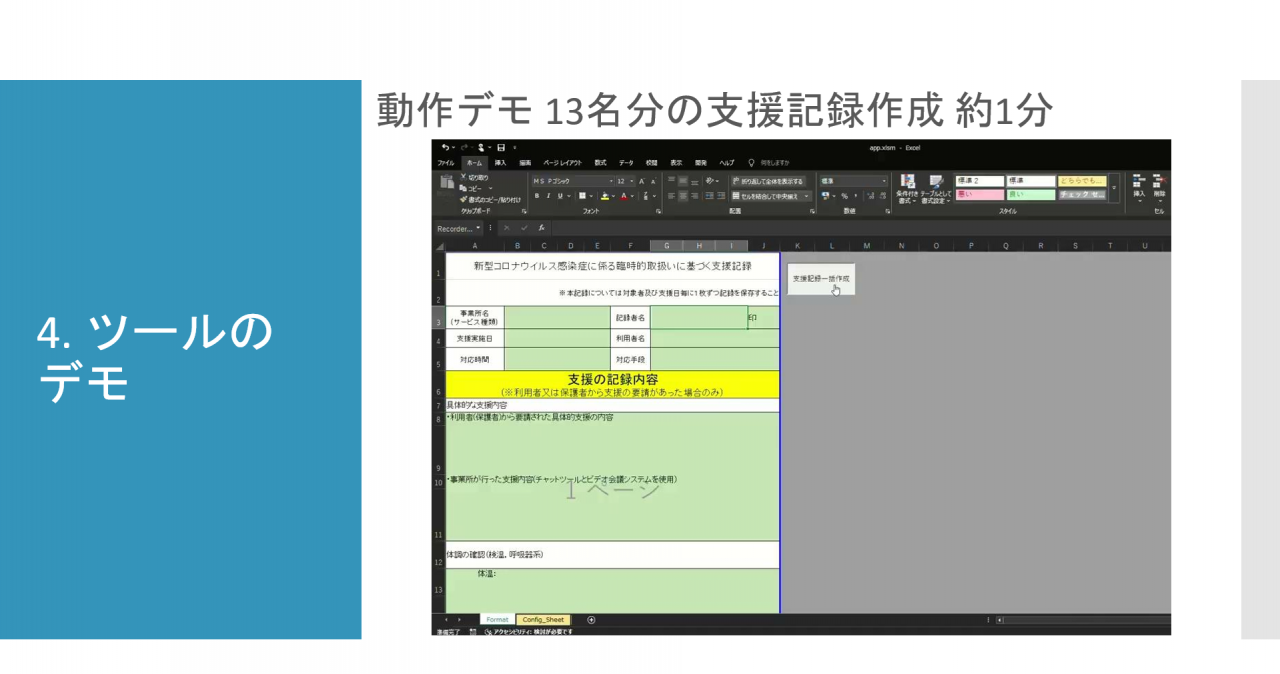Image resolution: width=1280 pixels, height=674 pixels.
Task: Toggle Bold formatting in the font group
Action: pos(536,196)
